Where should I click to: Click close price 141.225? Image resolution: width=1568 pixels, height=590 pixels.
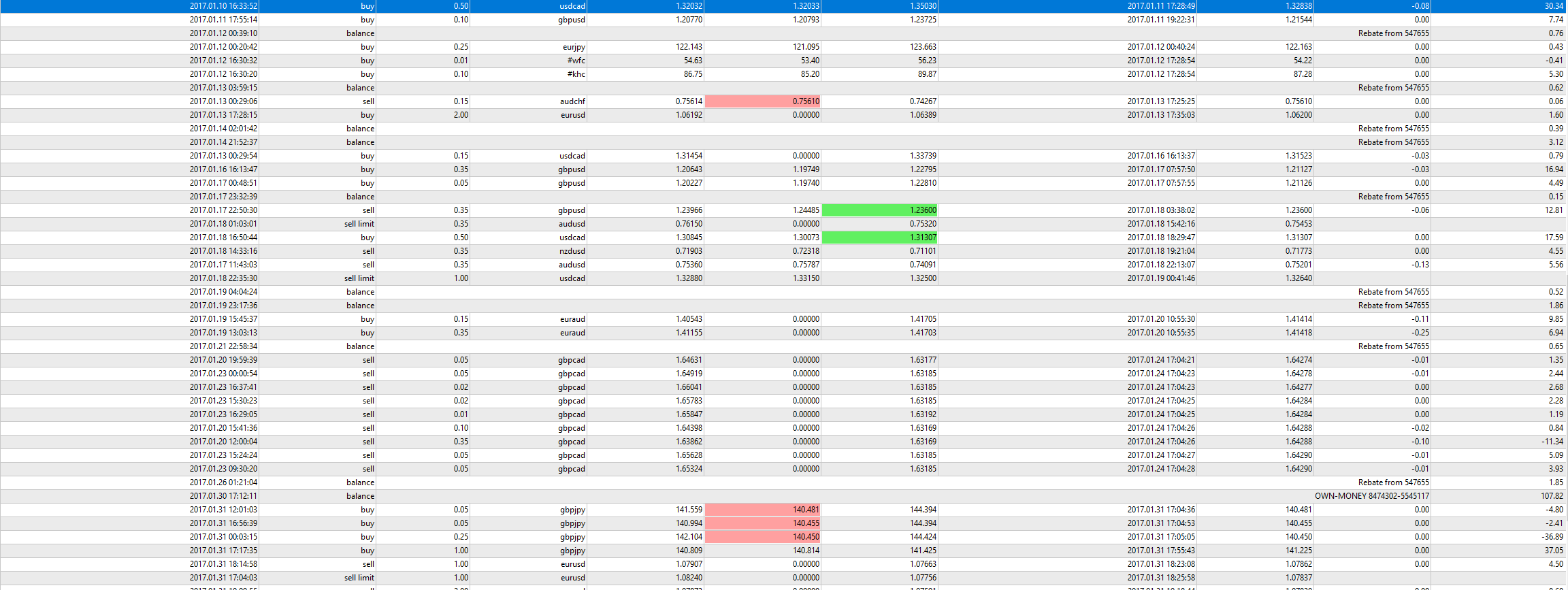[x=1298, y=551]
